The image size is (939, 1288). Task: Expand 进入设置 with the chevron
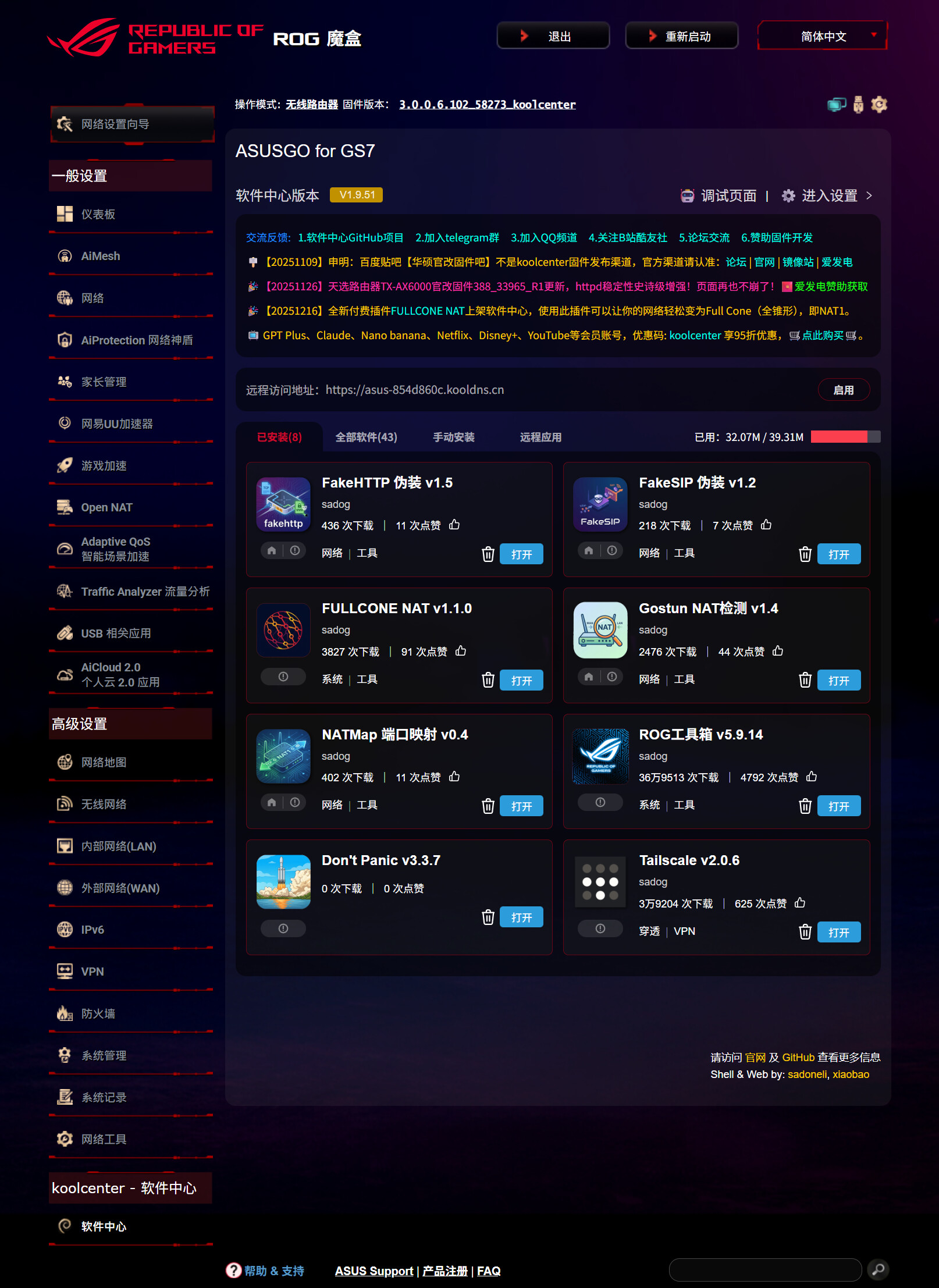(x=869, y=195)
